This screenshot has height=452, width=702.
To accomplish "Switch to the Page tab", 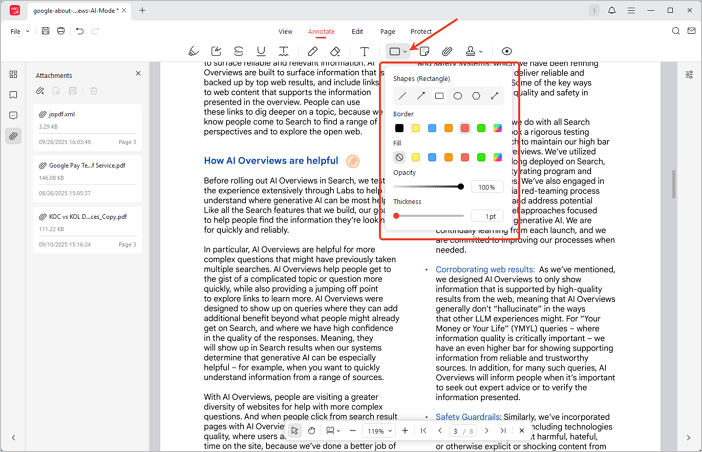I will tap(388, 31).
